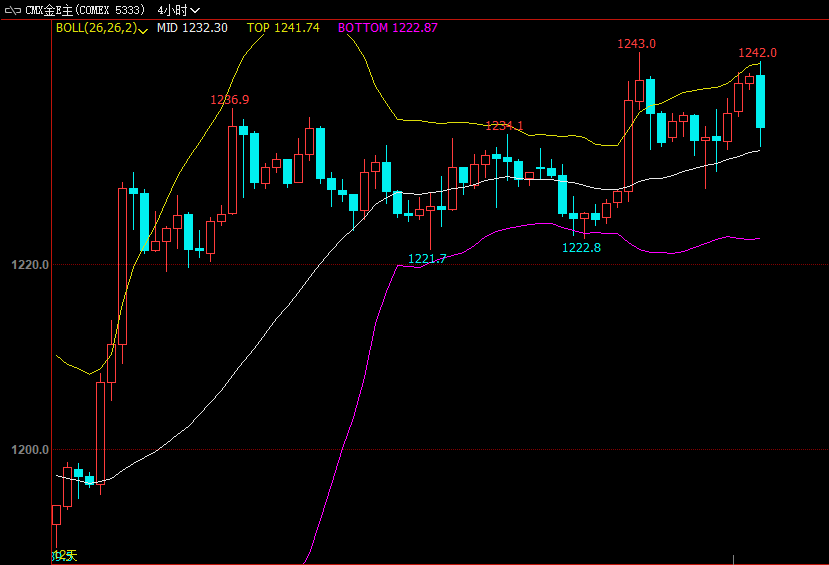The width and height of the screenshot is (829, 565).
Task: Click the 1221.7 low price label
Action: (x=427, y=258)
